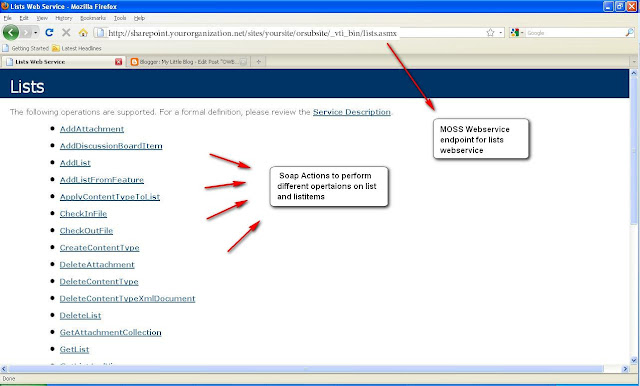Screen dimensions: 640x386
Task: Open the Getting Started bookmark
Action: click(x=25, y=48)
